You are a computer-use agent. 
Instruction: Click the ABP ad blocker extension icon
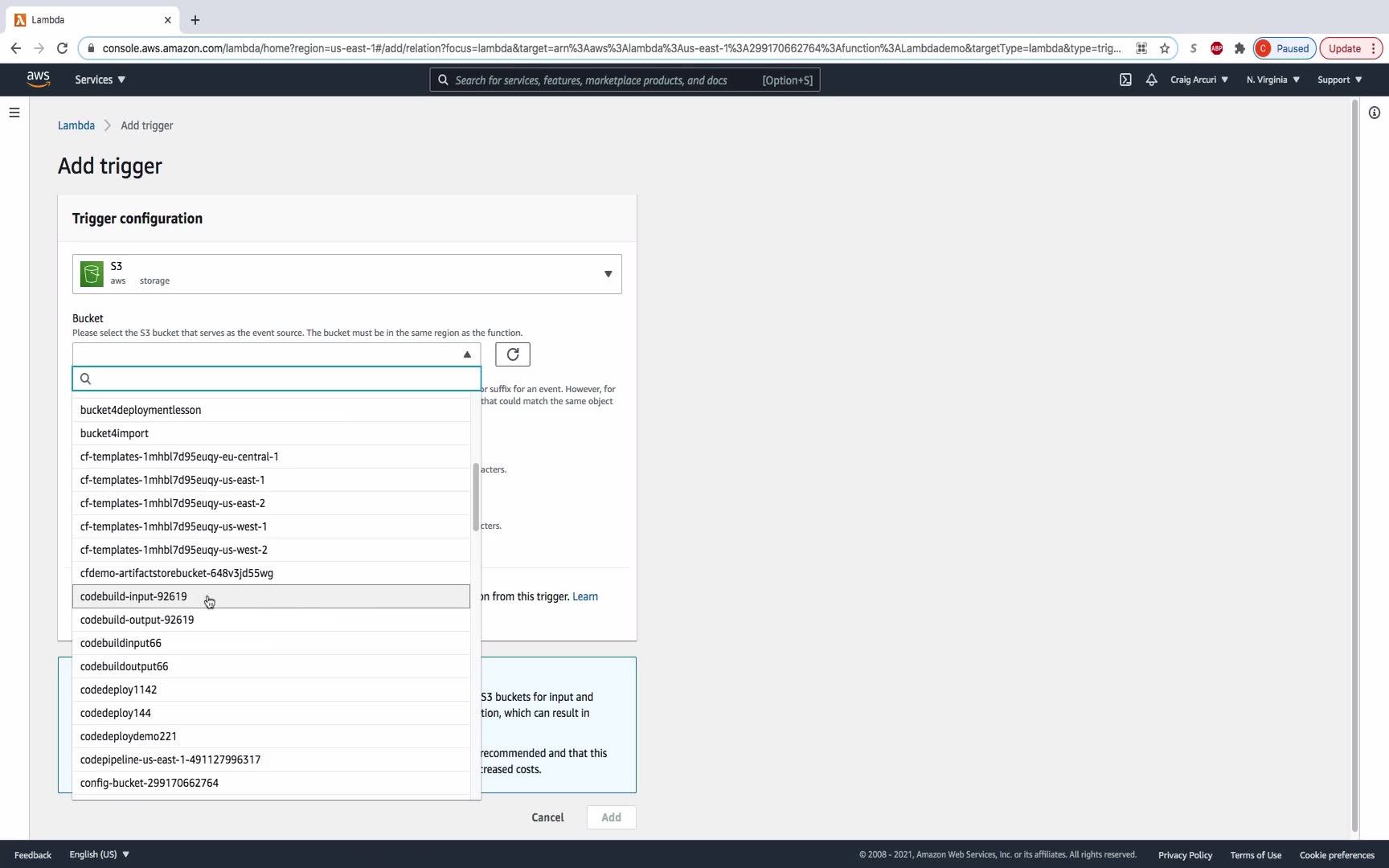(x=1217, y=48)
